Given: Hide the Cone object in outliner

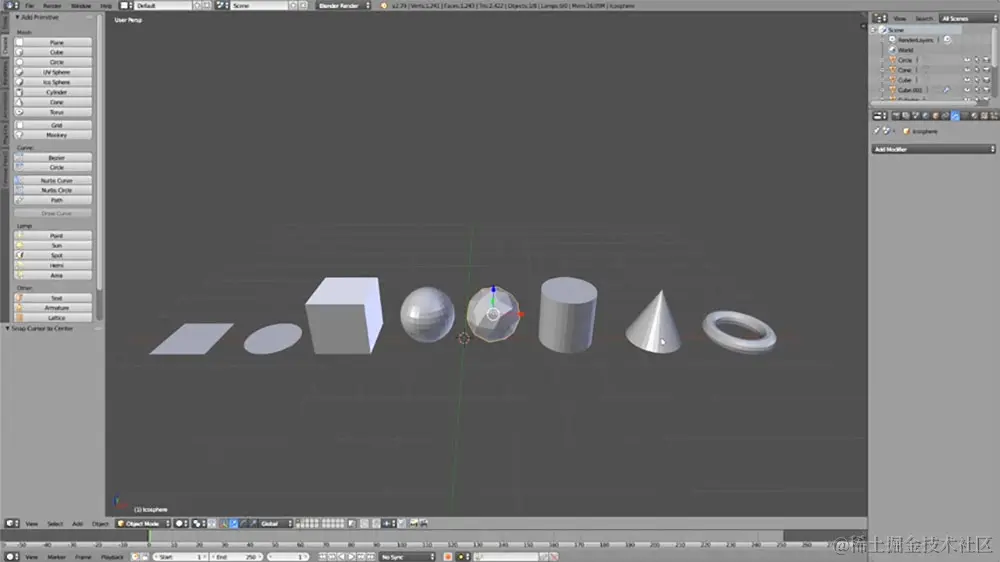Looking at the screenshot, I should tap(967, 70).
